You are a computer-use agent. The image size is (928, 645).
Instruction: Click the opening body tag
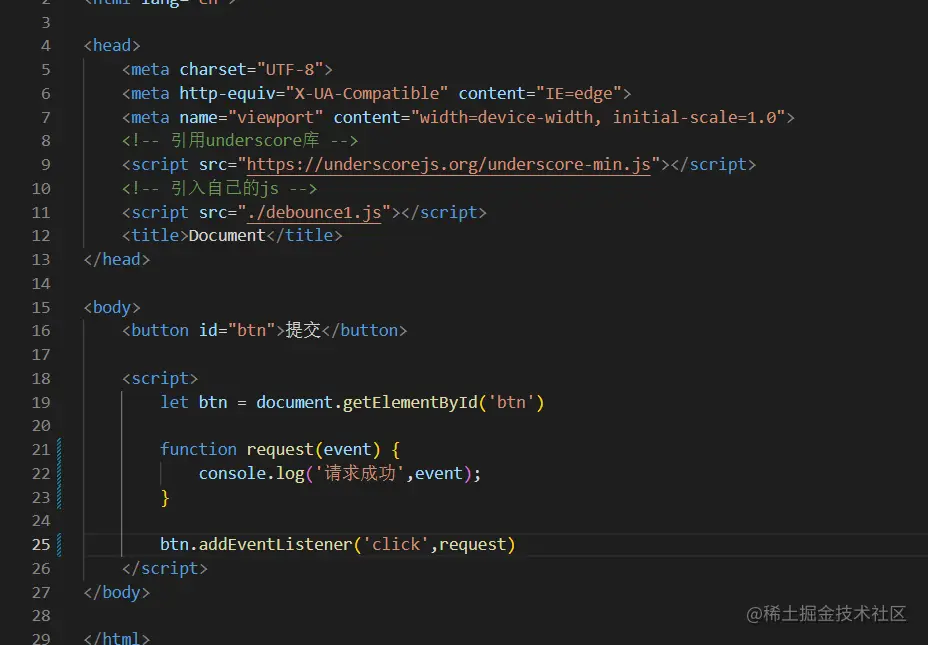(x=112, y=307)
